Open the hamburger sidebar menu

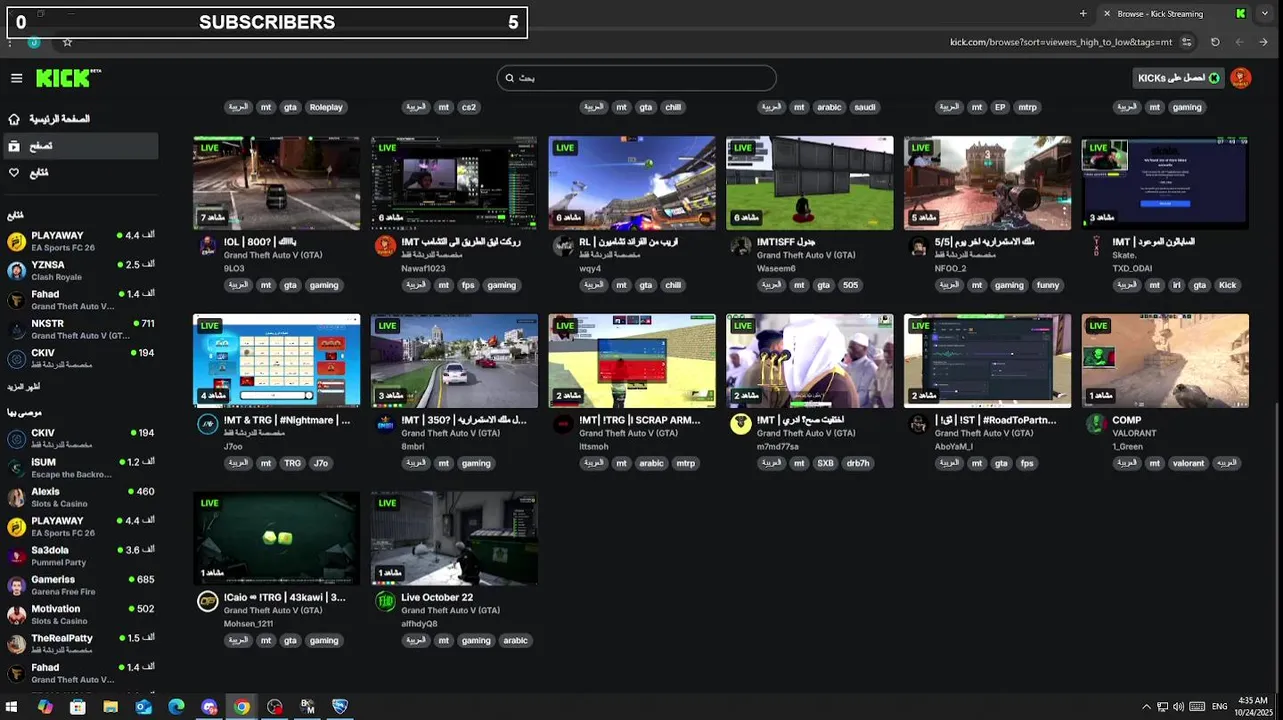16,78
